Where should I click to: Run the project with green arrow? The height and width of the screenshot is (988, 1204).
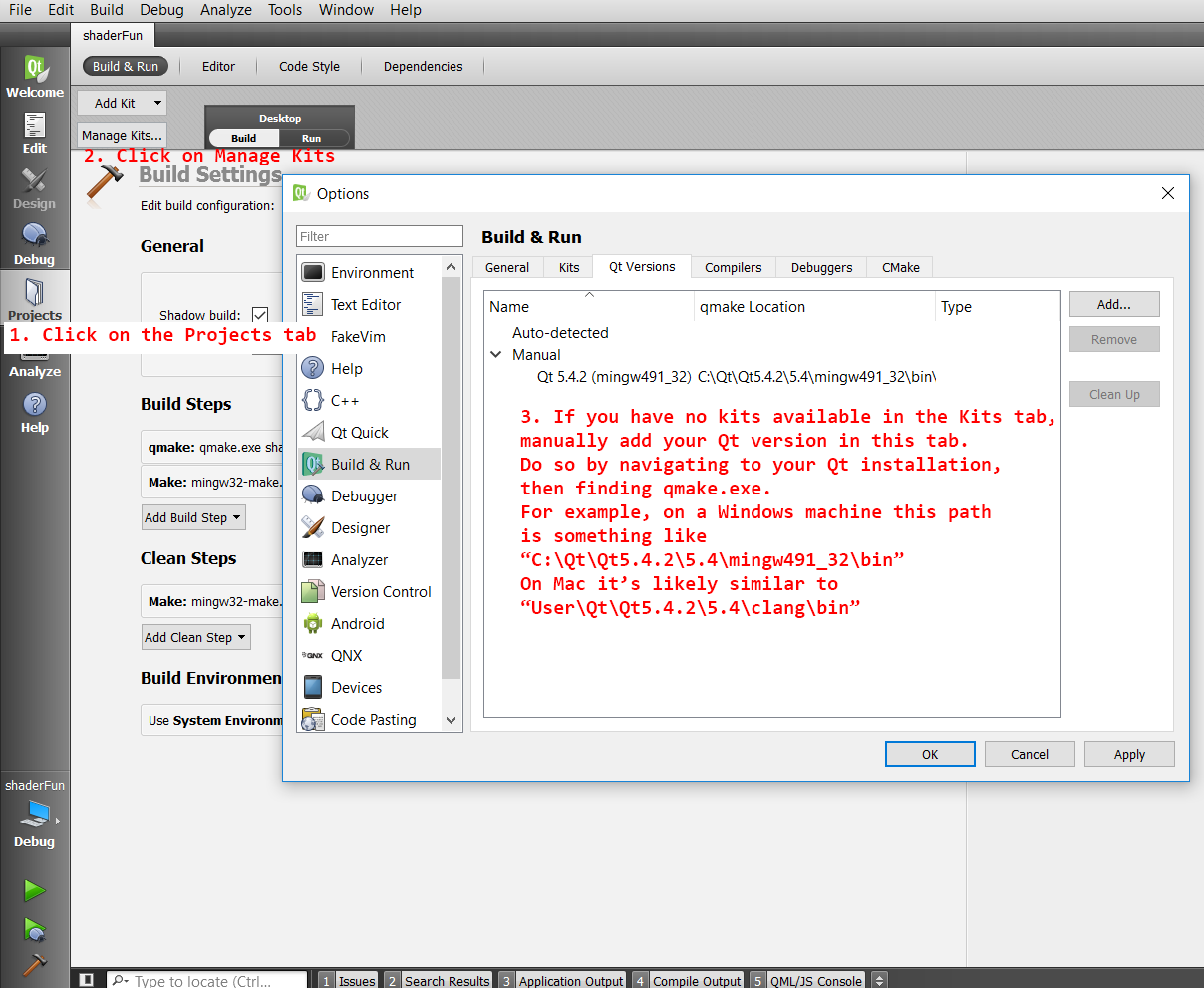coord(35,890)
